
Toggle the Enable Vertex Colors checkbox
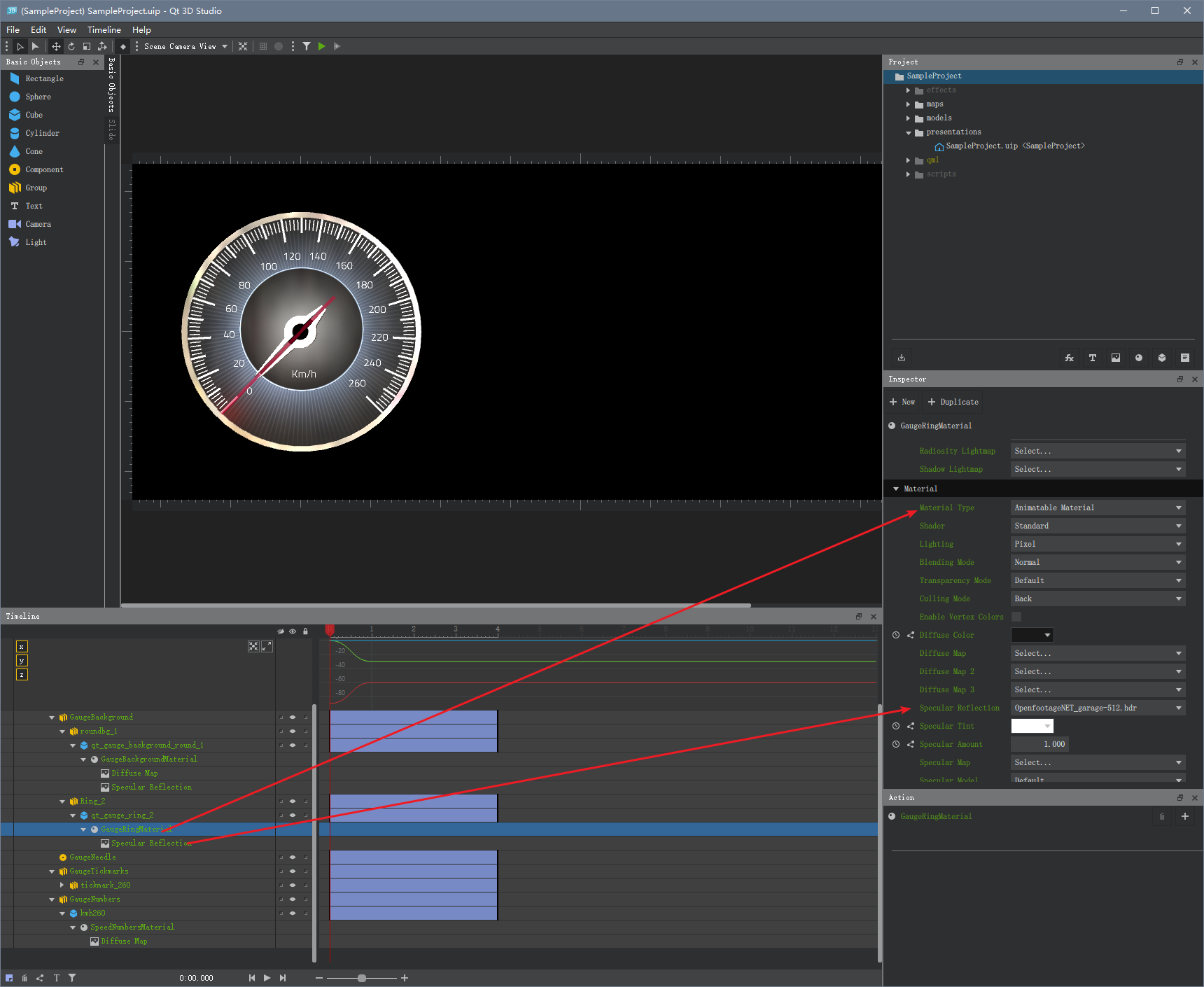[x=1016, y=617]
